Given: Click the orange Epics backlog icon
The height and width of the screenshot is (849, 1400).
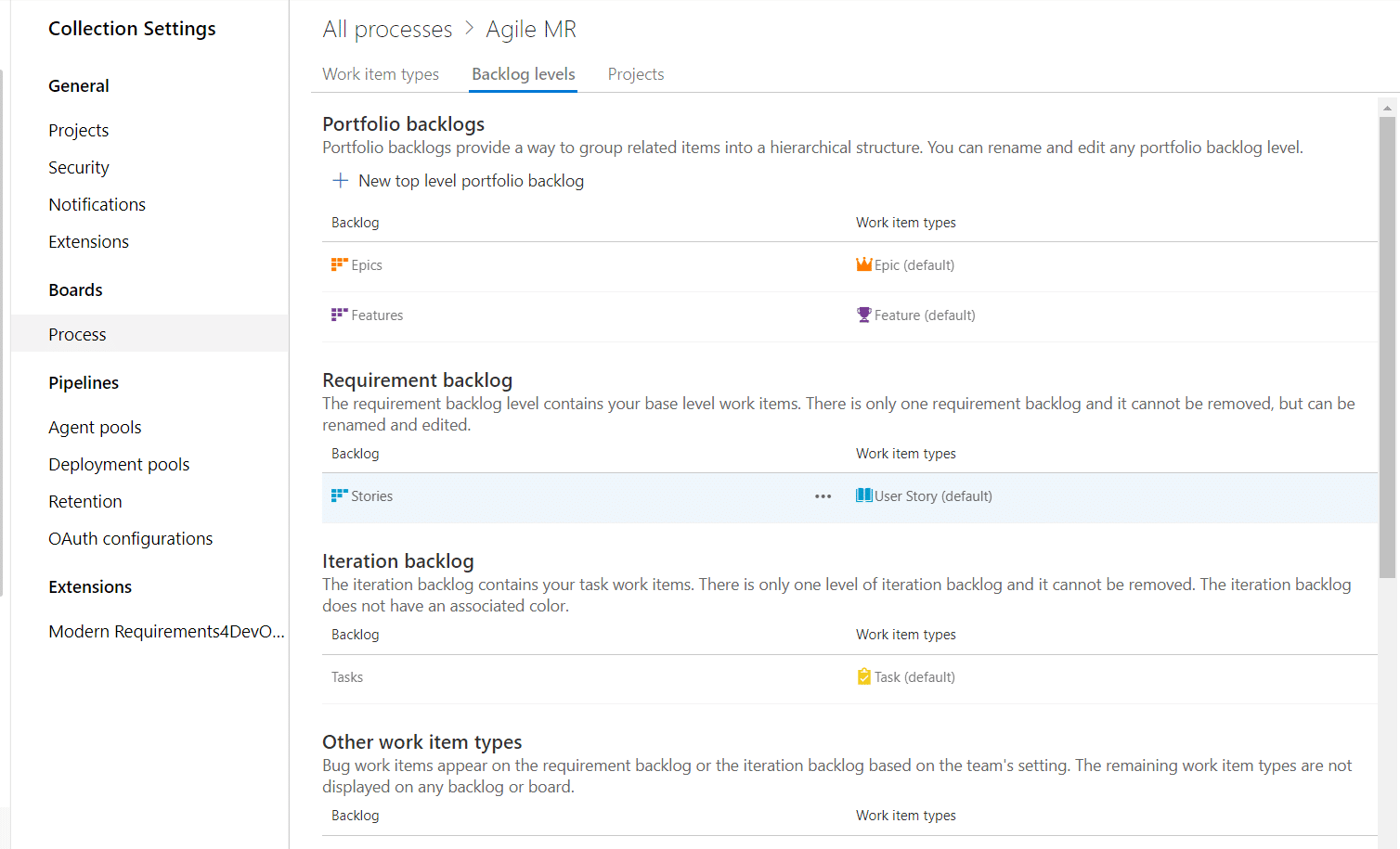Looking at the screenshot, I should point(339,264).
